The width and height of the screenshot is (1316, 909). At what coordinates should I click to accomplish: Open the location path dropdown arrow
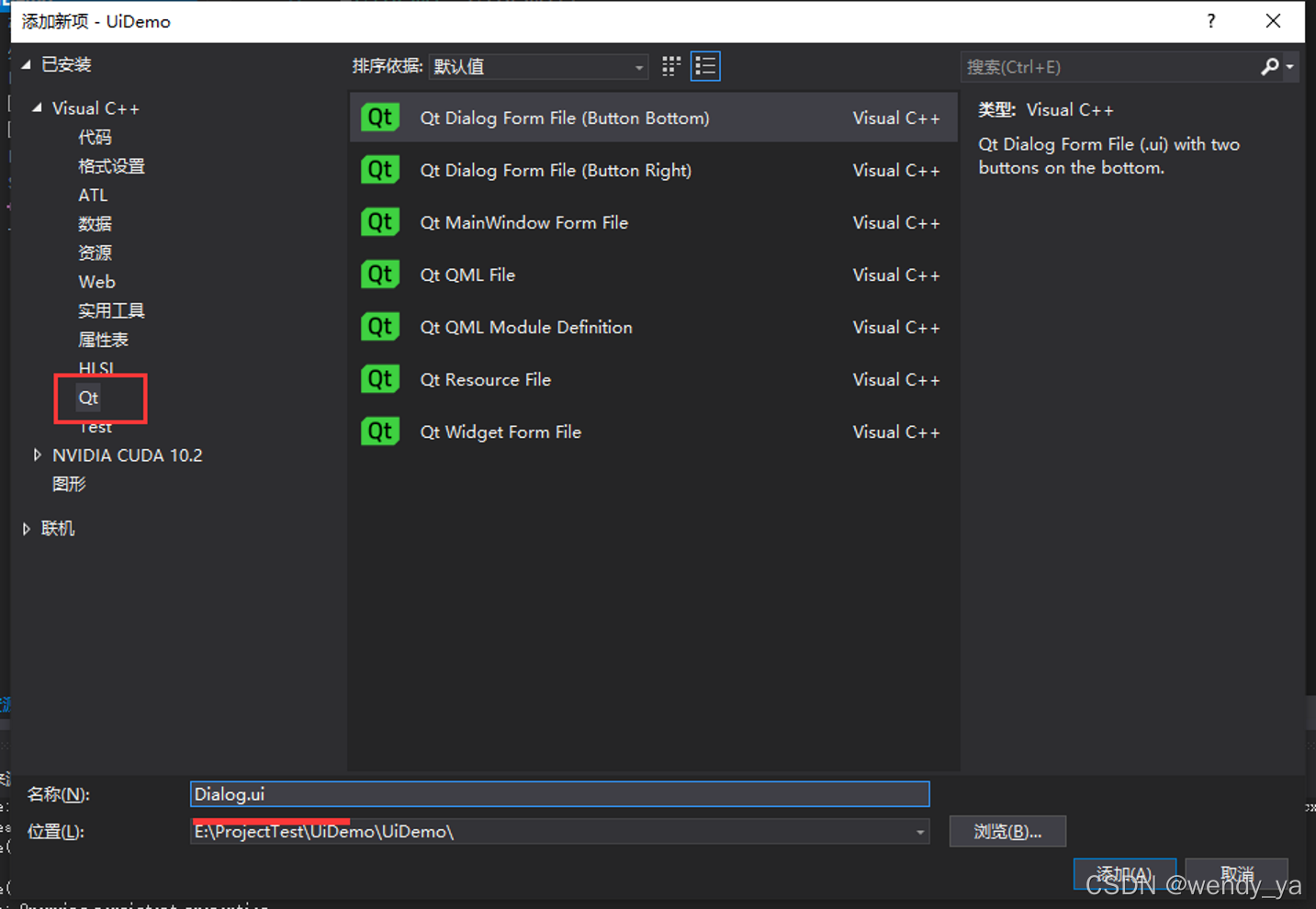pos(919,832)
